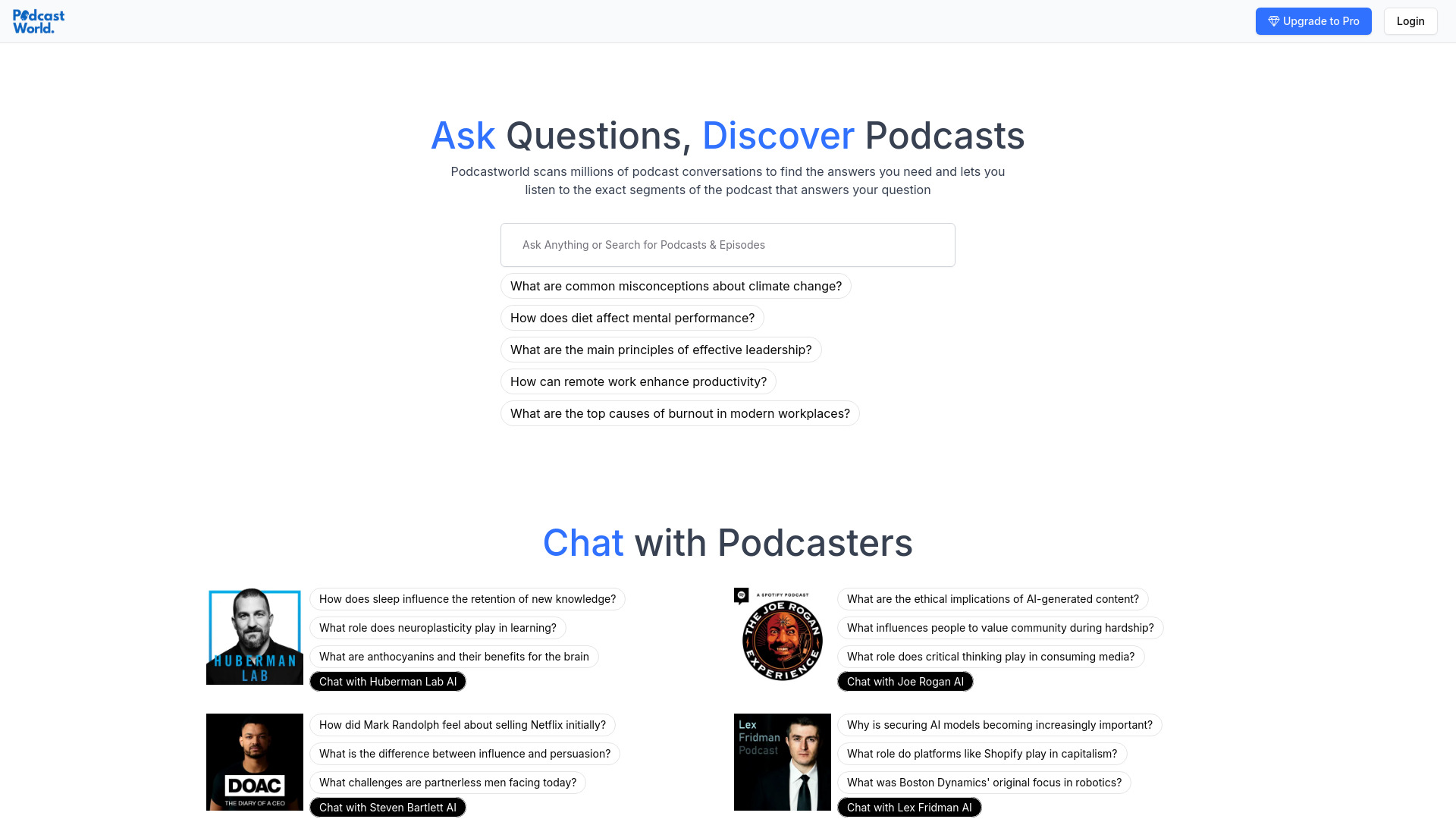Click the Diary of a CEO podcast thumbnail
The height and width of the screenshot is (819, 1456).
254,761
